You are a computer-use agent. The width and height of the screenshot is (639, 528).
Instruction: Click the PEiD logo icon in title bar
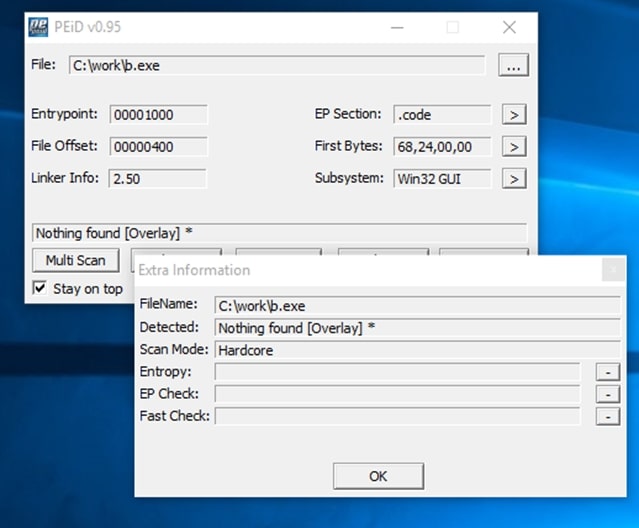38,27
